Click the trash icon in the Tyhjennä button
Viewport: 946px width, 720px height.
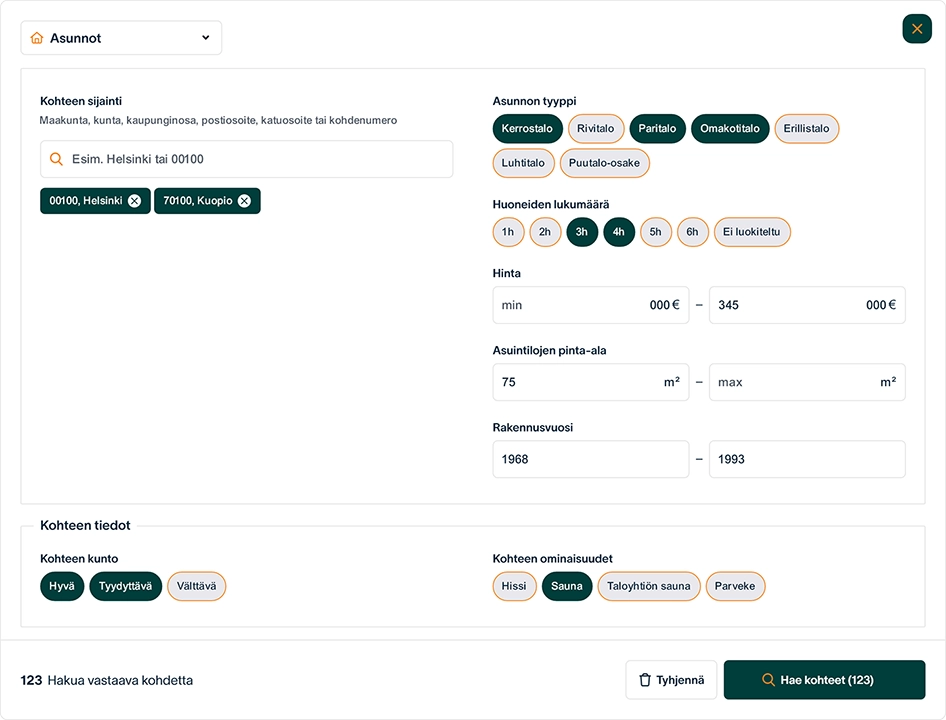(645, 680)
